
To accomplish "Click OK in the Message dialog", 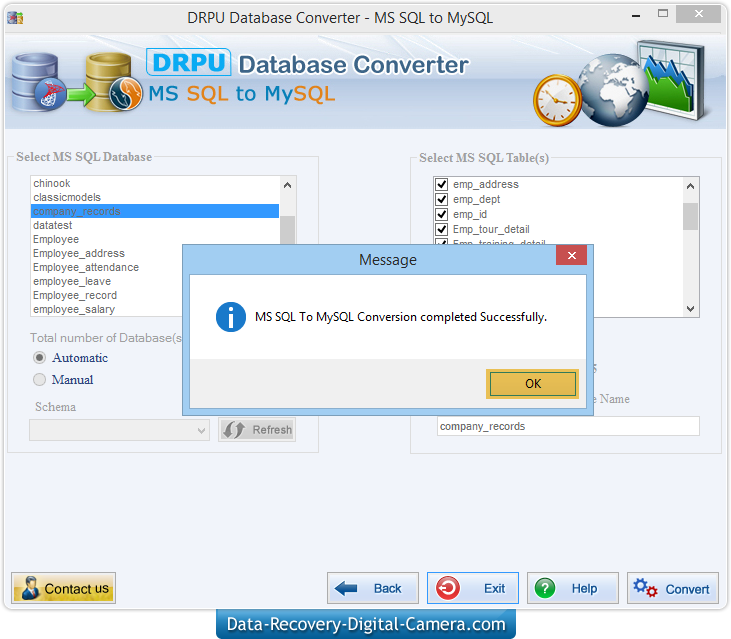I will coord(532,384).
